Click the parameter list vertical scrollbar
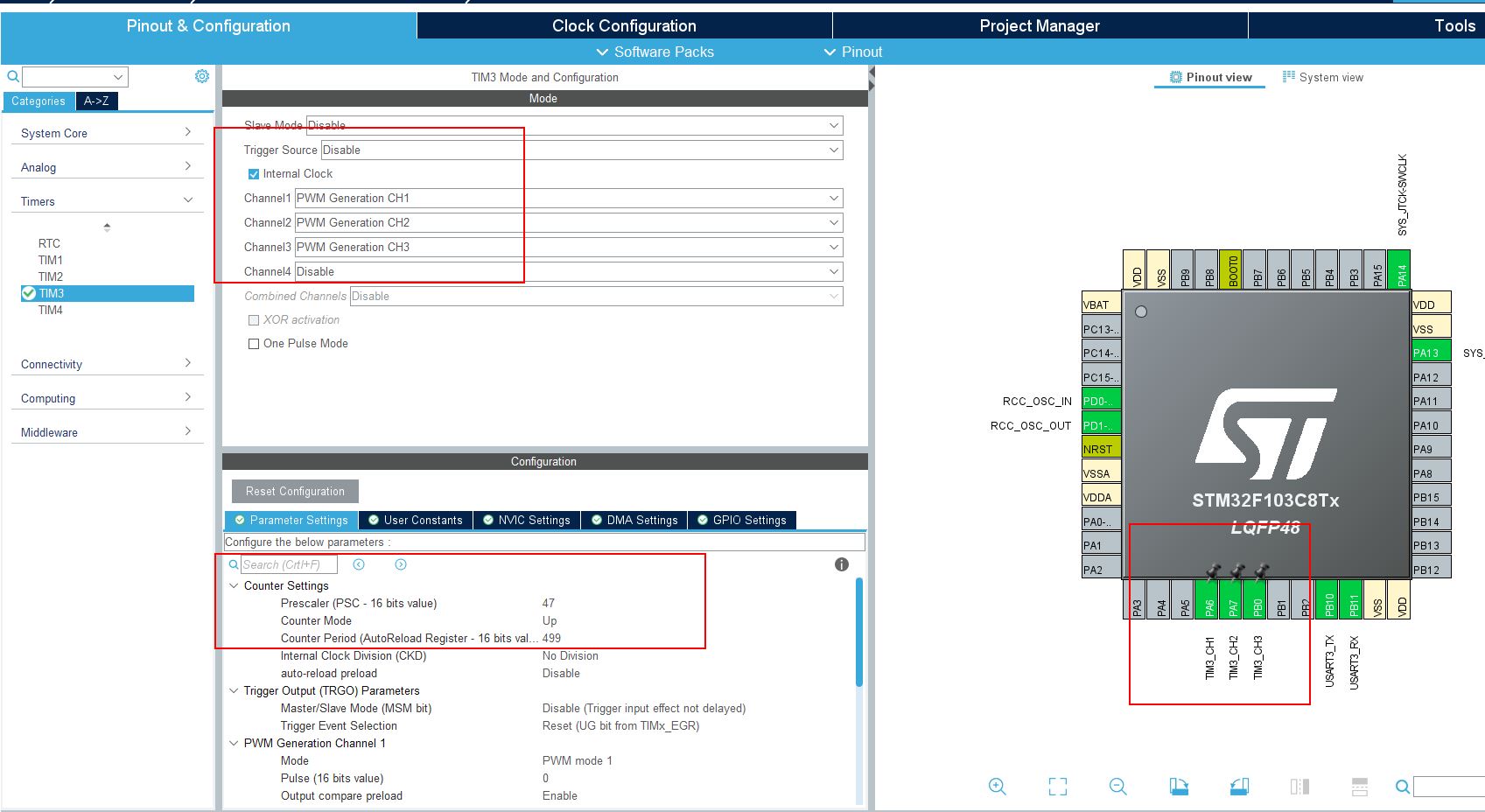This screenshot has height=812, width=1485. (x=859, y=632)
